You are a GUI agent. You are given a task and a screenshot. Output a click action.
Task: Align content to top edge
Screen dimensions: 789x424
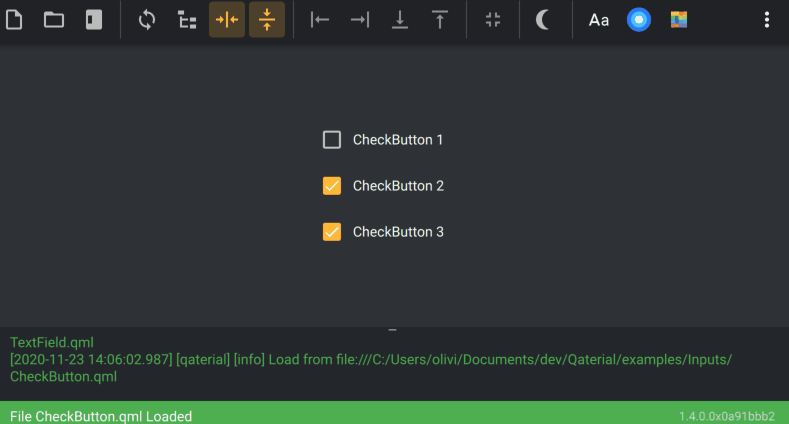tap(440, 20)
